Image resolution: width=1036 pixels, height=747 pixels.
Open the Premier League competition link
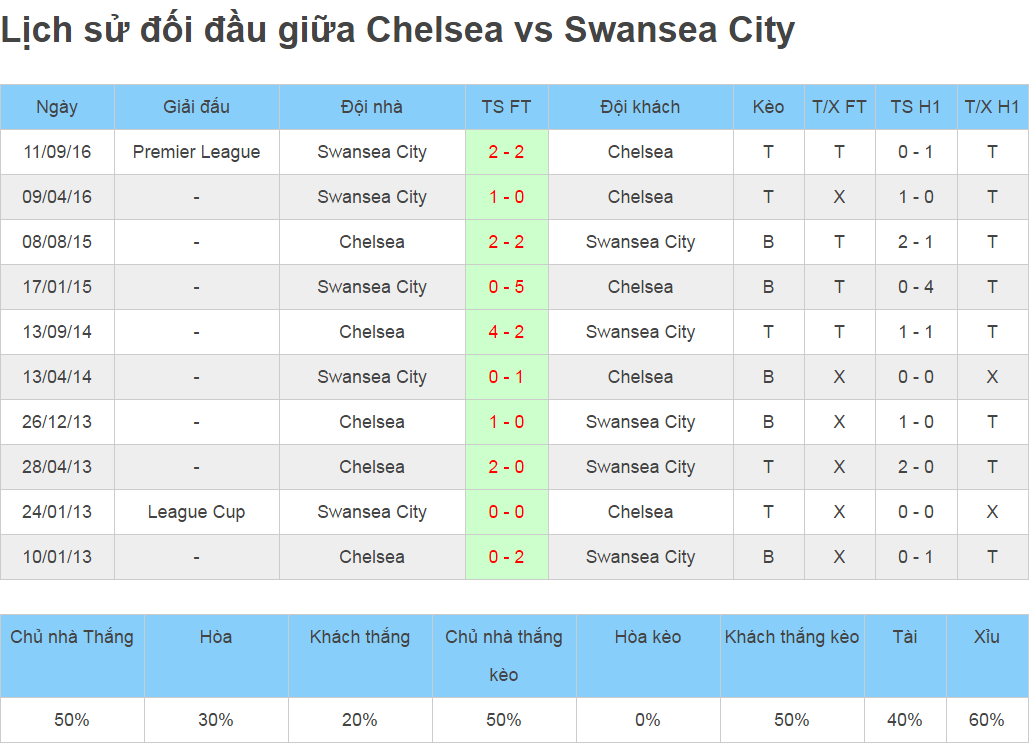[x=196, y=152]
